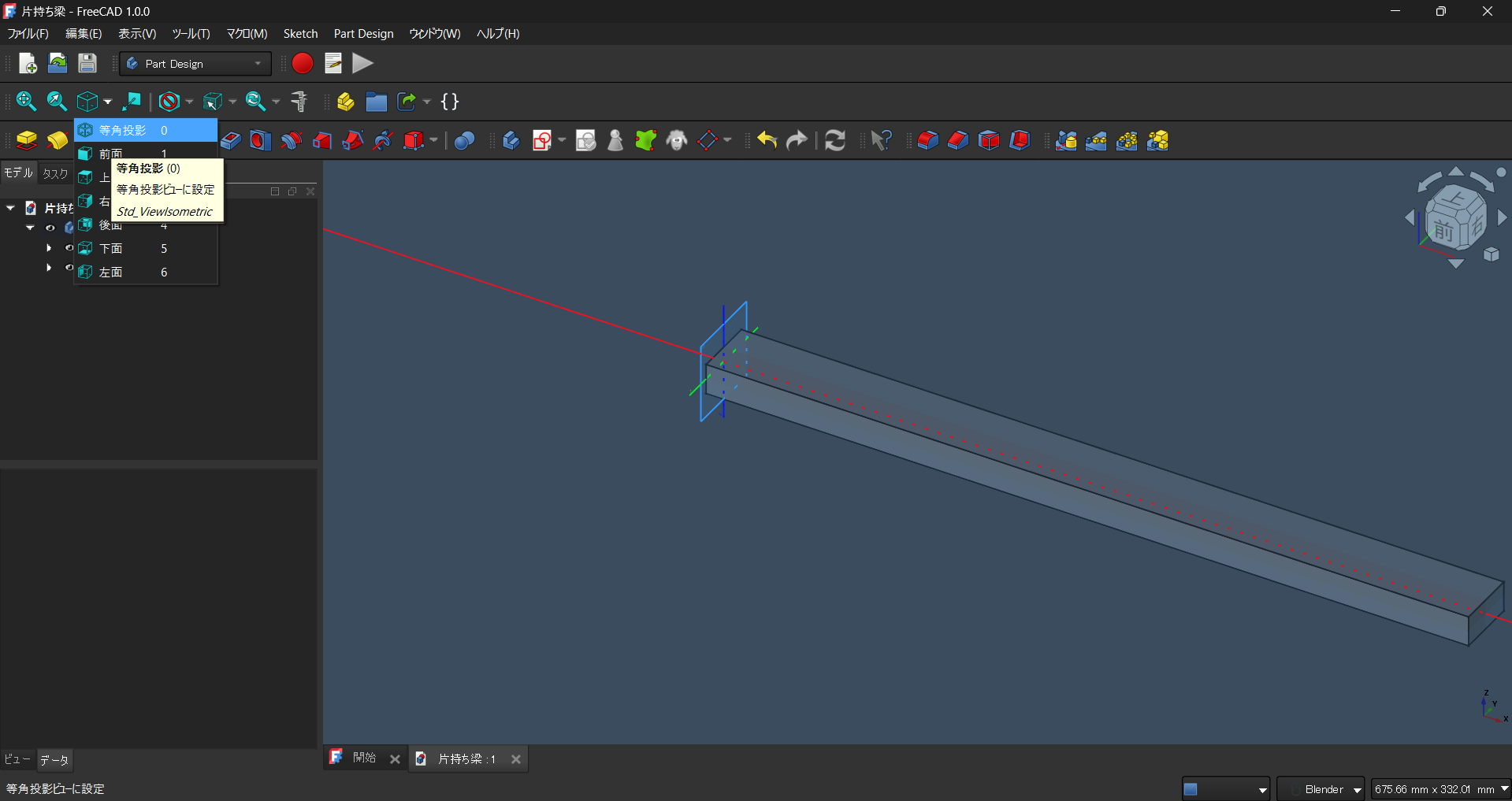Open the subtractive primitive dropdown arrow
Image resolution: width=1512 pixels, height=801 pixels.
(x=433, y=140)
